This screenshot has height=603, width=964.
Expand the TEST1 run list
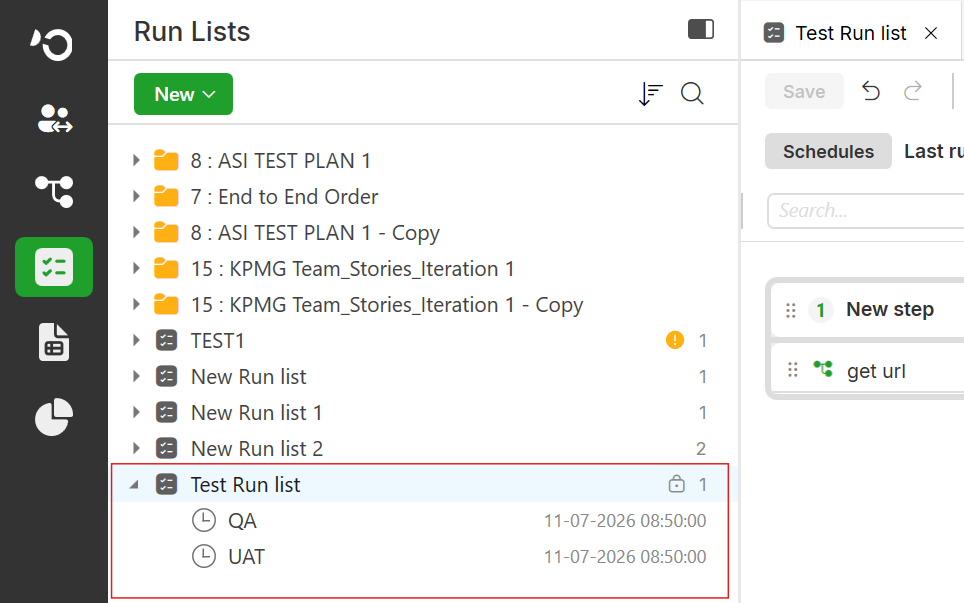[x=136, y=341]
